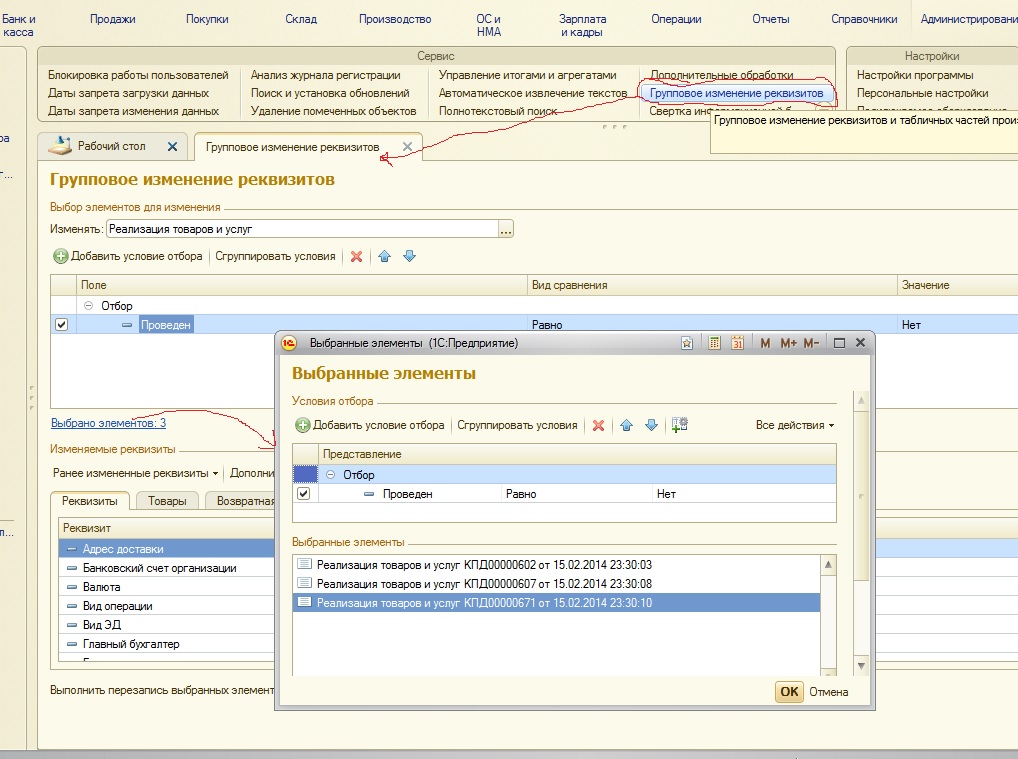This screenshot has width=1018, height=759.
Task: Add dialog to favorites with star icon
Action: coord(687,343)
